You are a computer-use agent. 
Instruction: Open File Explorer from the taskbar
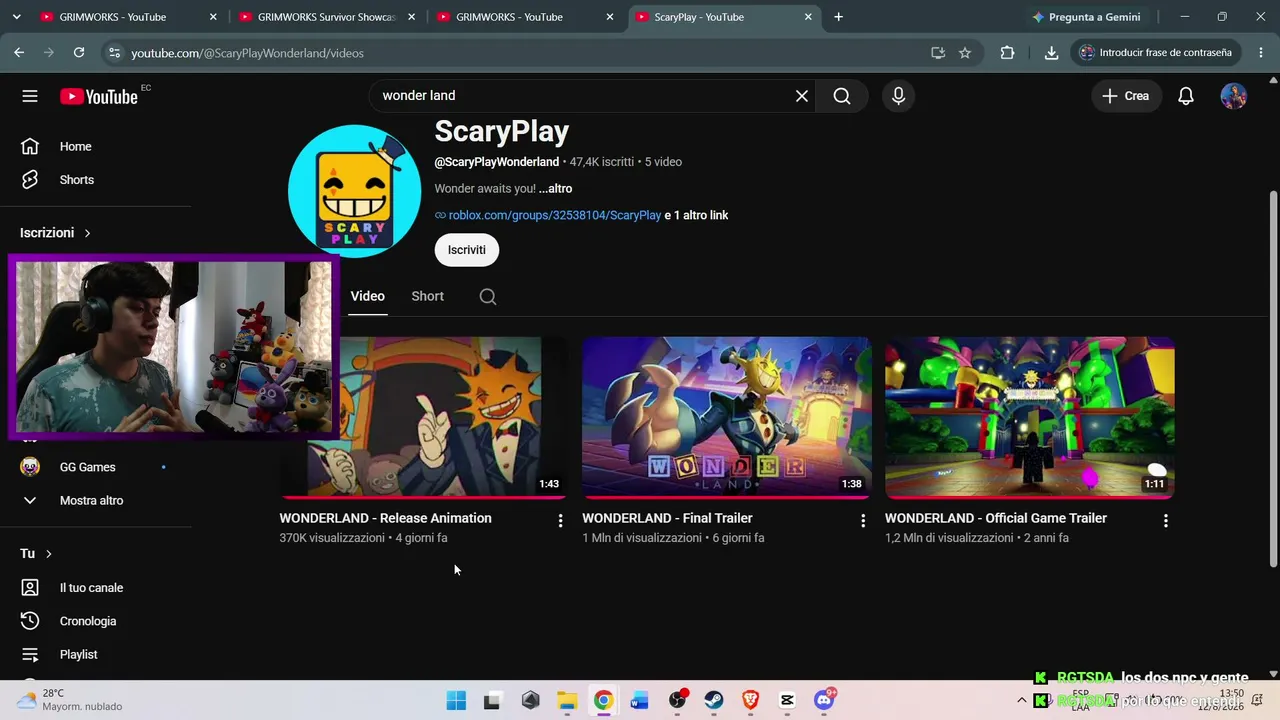click(x=567, y=701)
